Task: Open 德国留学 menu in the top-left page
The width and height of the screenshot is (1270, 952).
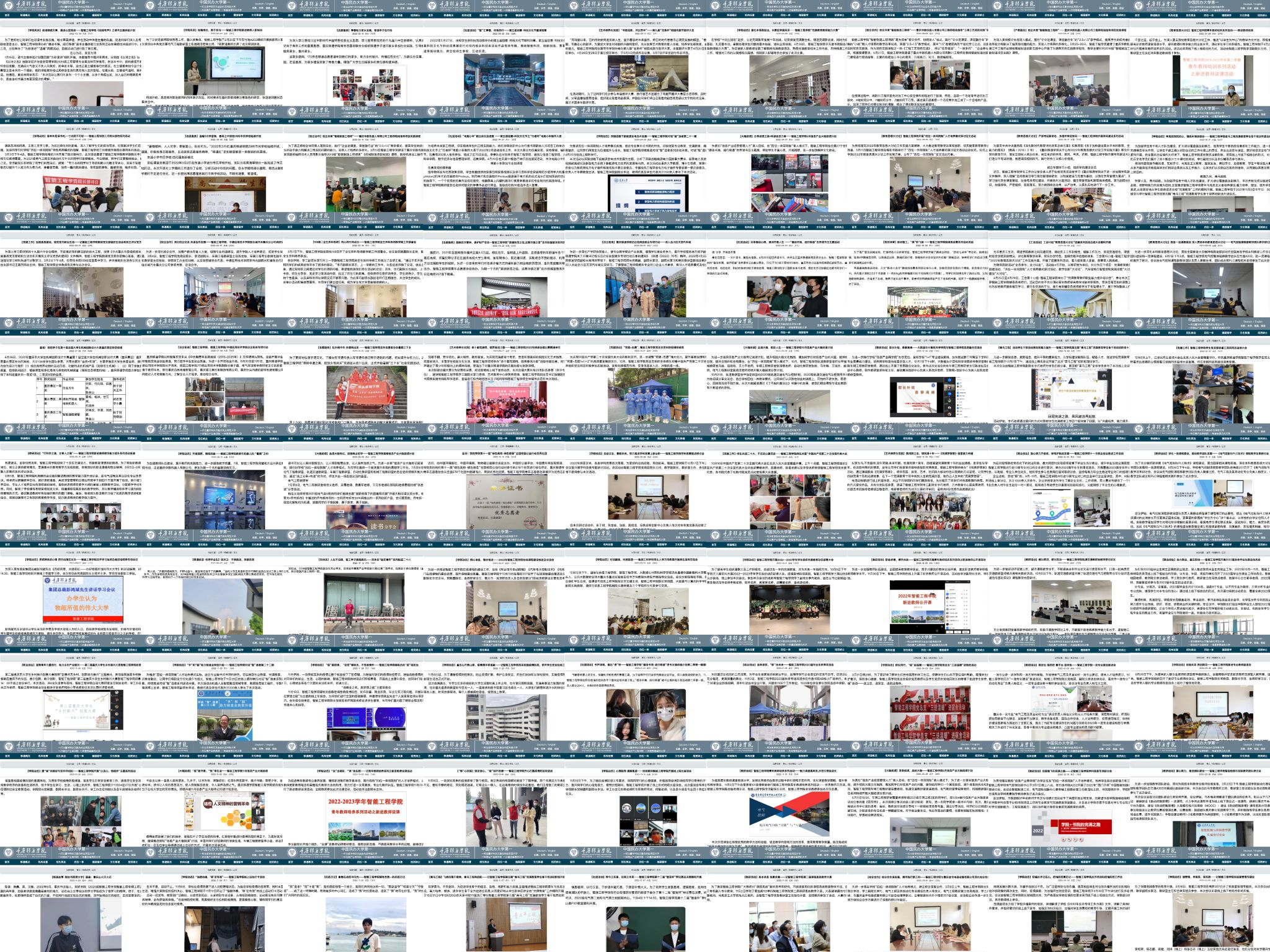Action: pos(97,15)
